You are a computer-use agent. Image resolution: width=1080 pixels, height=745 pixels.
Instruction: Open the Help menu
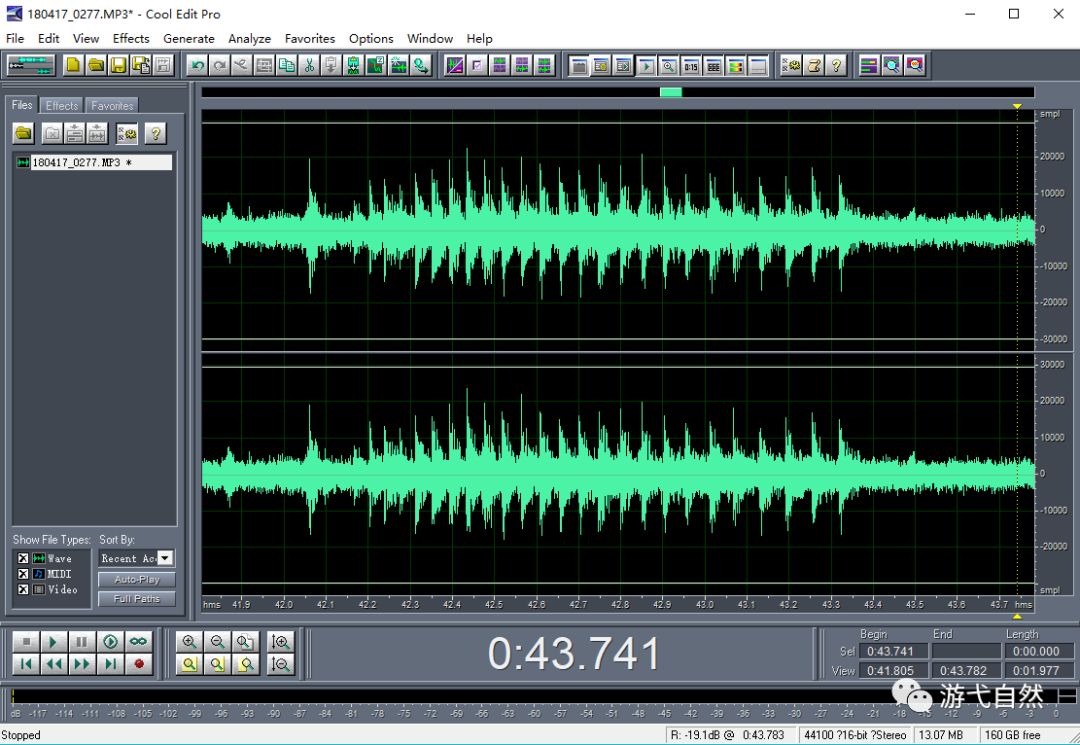479,39
